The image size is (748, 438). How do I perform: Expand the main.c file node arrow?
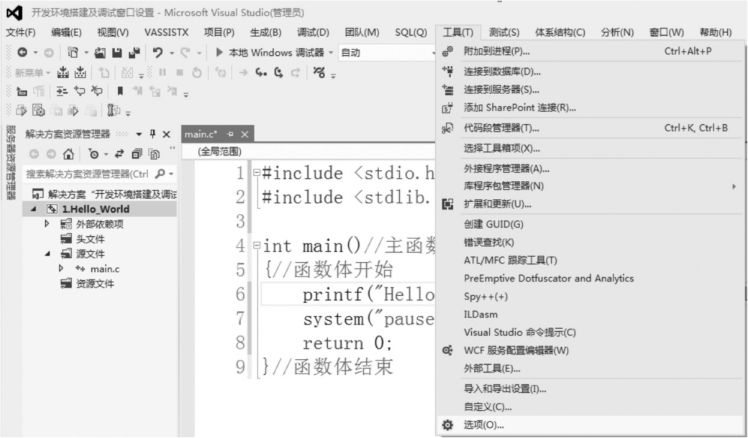[61, 268]
